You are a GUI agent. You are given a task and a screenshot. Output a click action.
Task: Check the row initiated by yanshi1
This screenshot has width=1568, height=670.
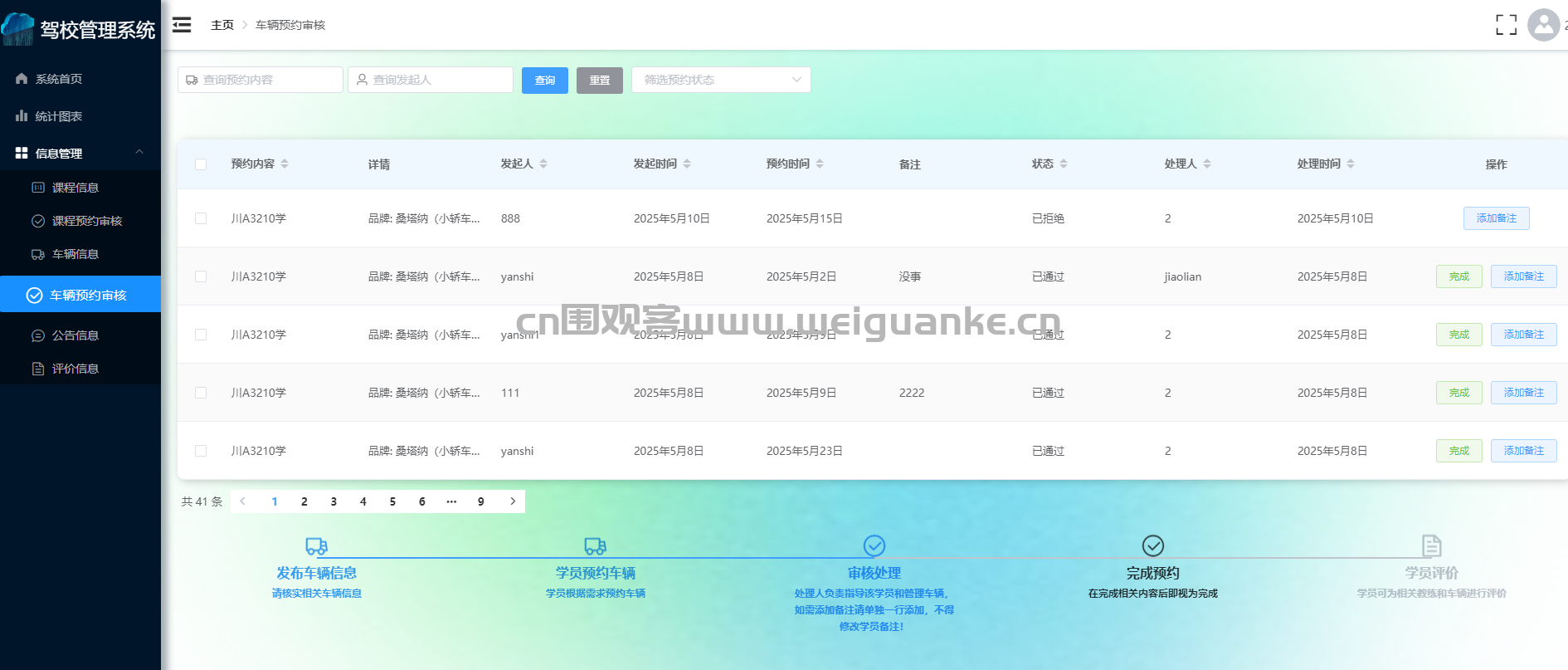click(x=201, y=335)
